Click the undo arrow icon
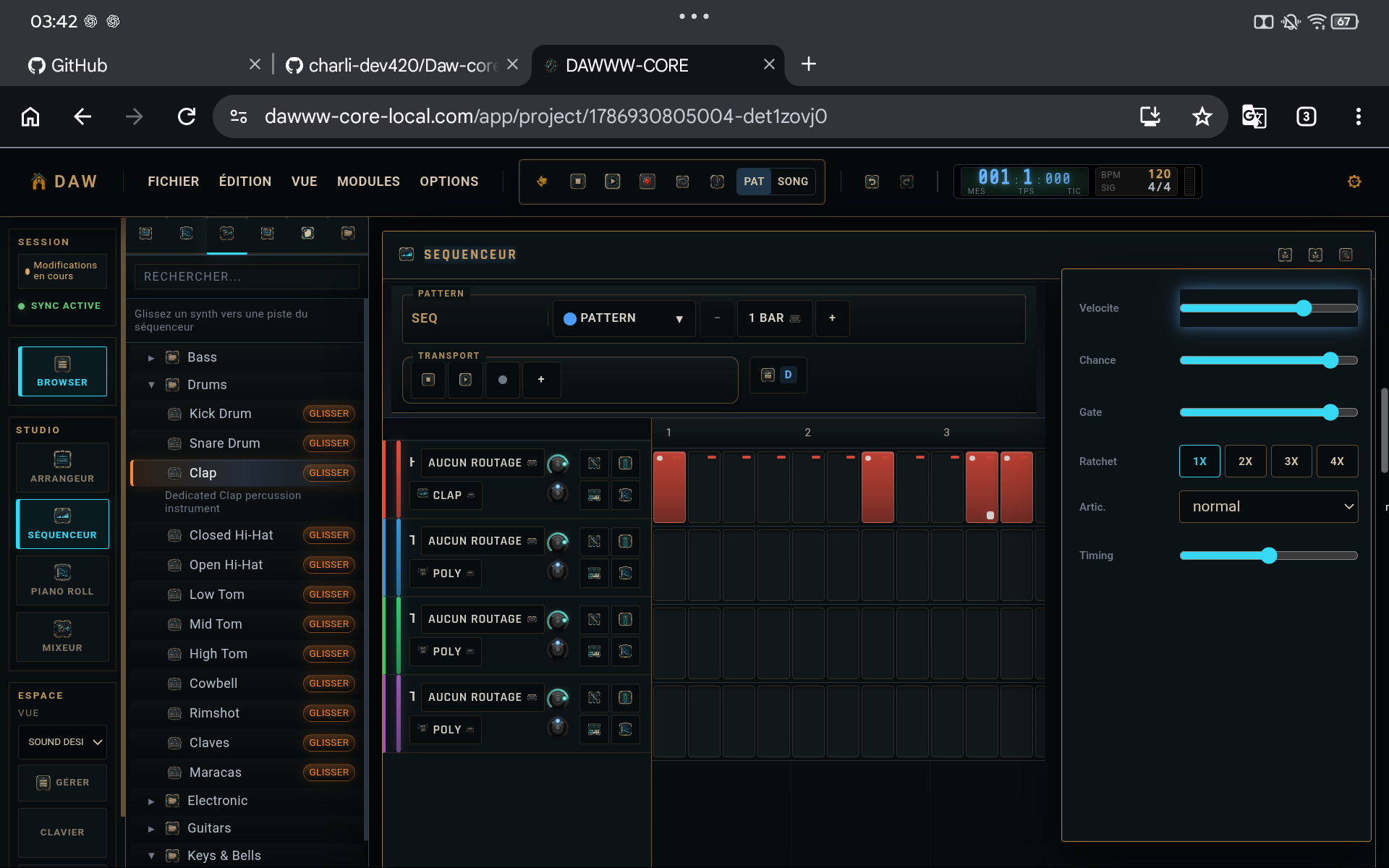1389x868 pixels. point(872,182)
